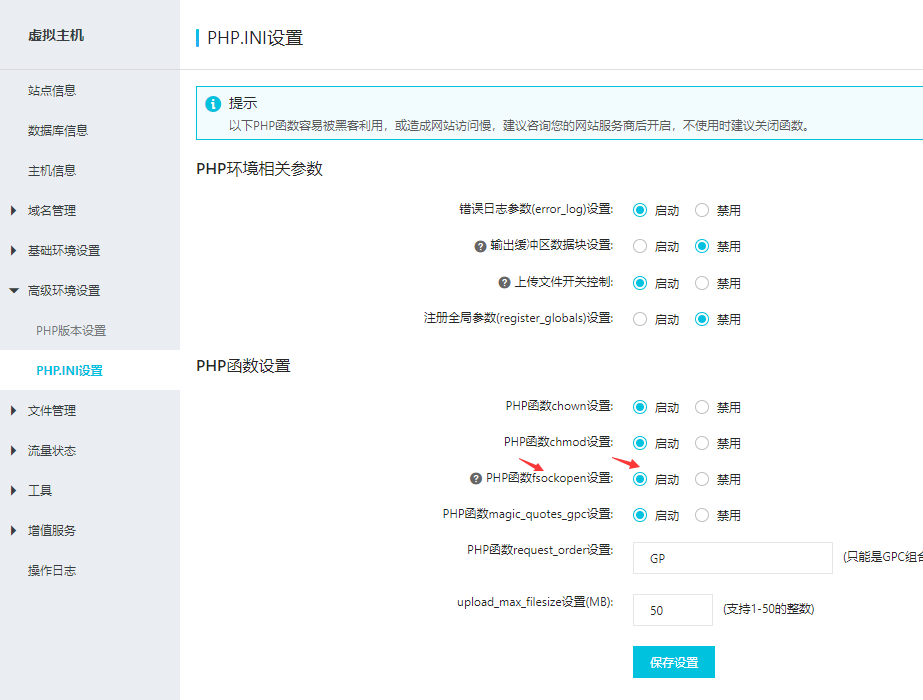Select 启动 for error_log setting

(x=640, y=210)
